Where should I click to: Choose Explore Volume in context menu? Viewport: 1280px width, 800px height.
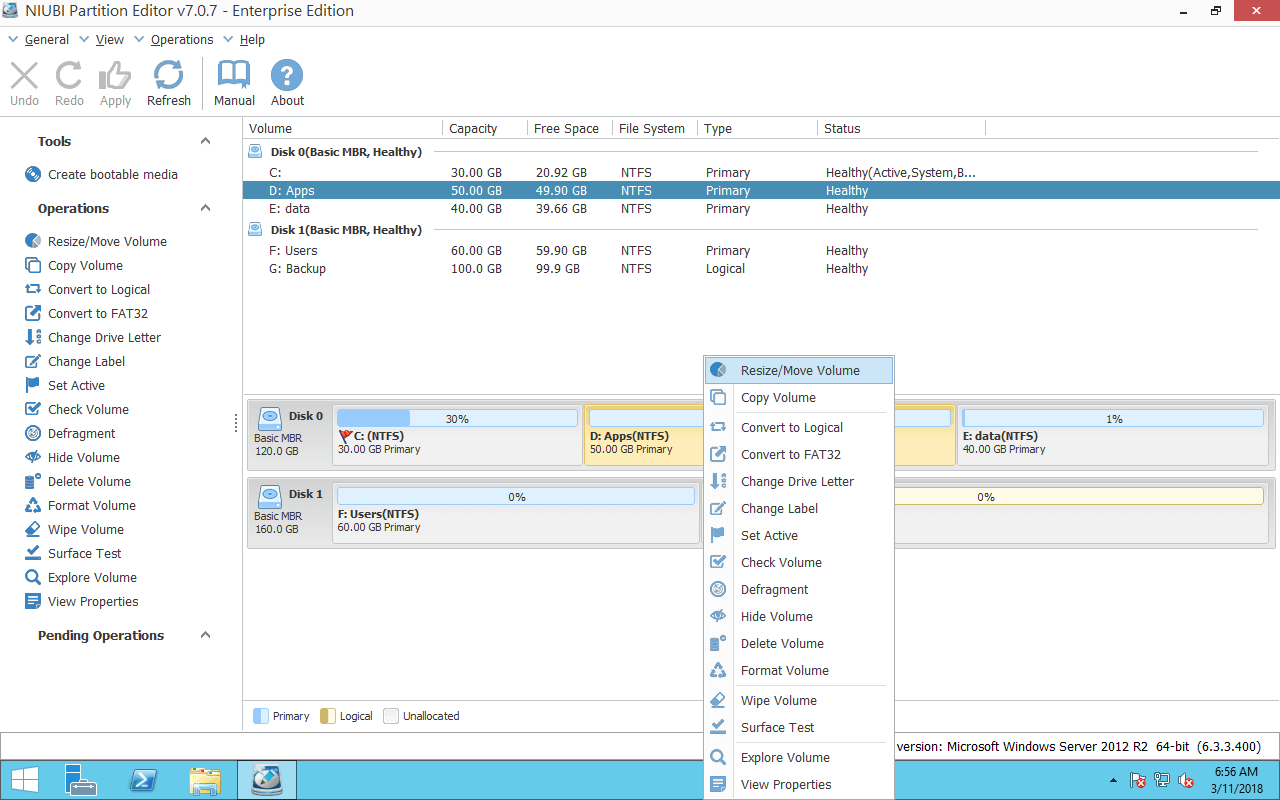click(x=799, y=757)
